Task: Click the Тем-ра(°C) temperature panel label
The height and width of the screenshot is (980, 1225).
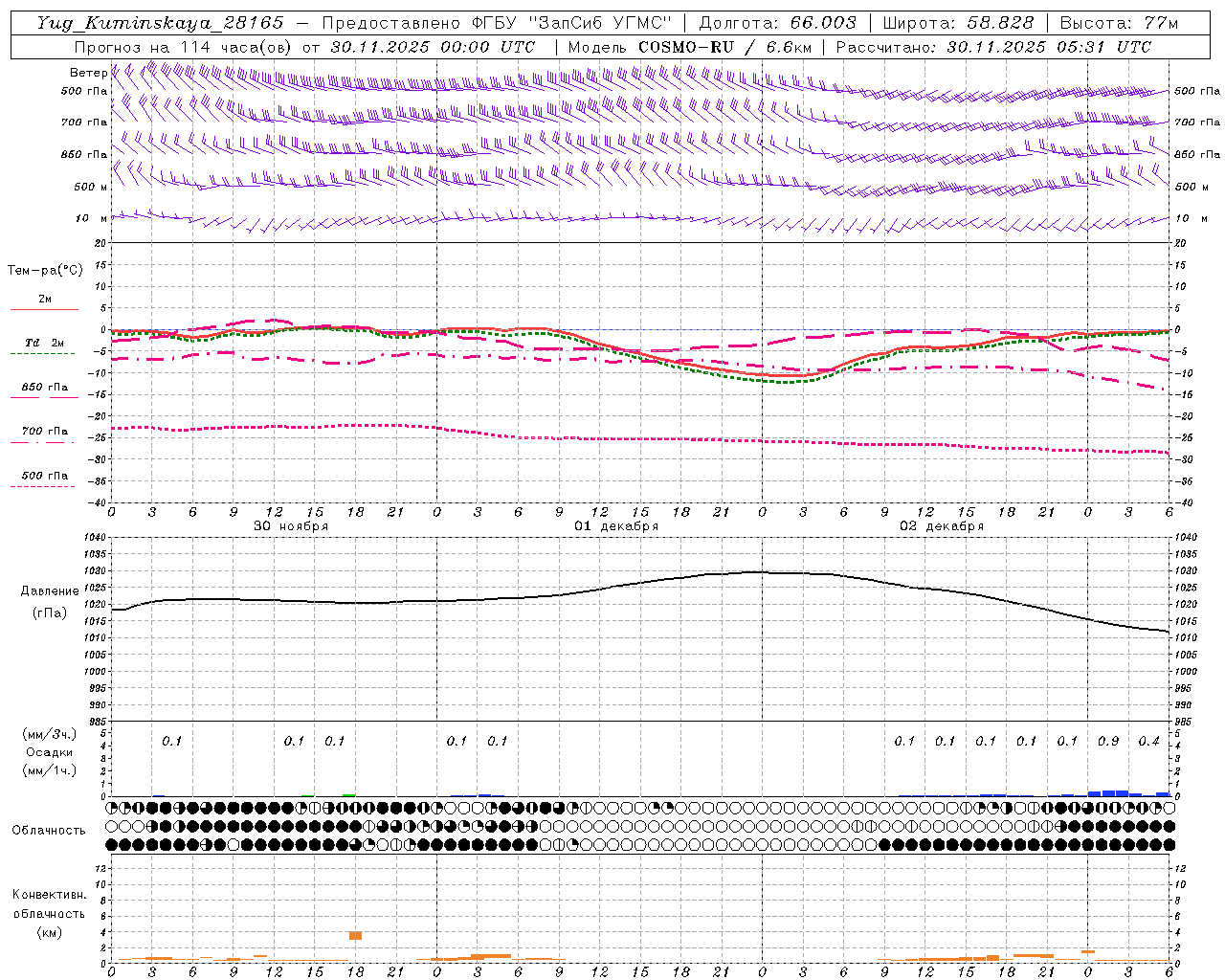Action: point(45,271)
